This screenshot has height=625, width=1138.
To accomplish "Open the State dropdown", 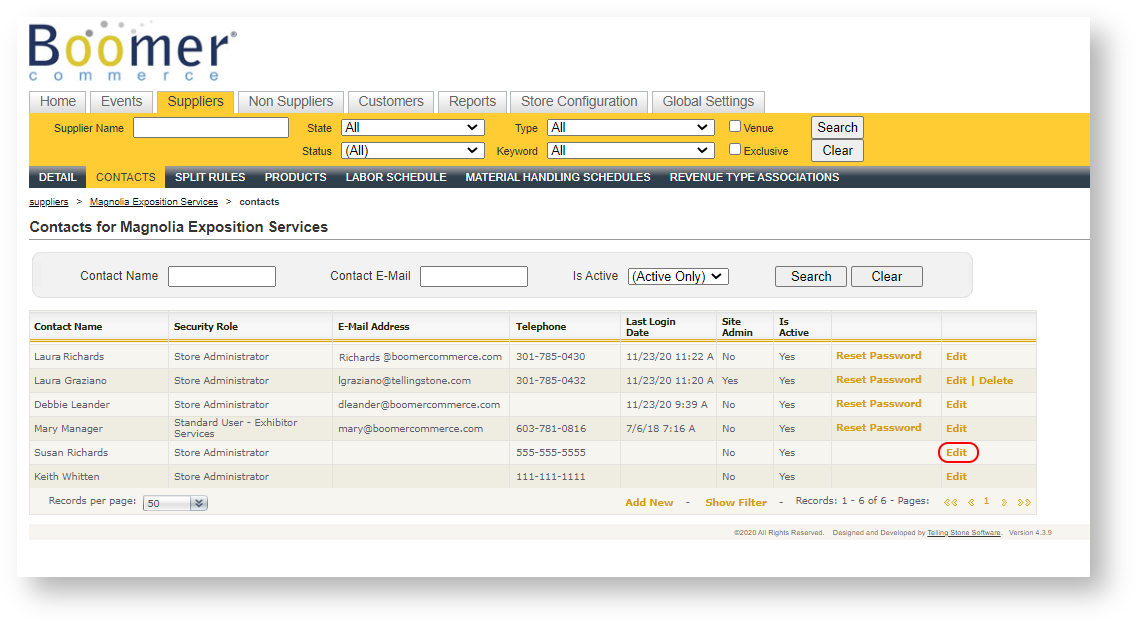I will pos(412,128).
